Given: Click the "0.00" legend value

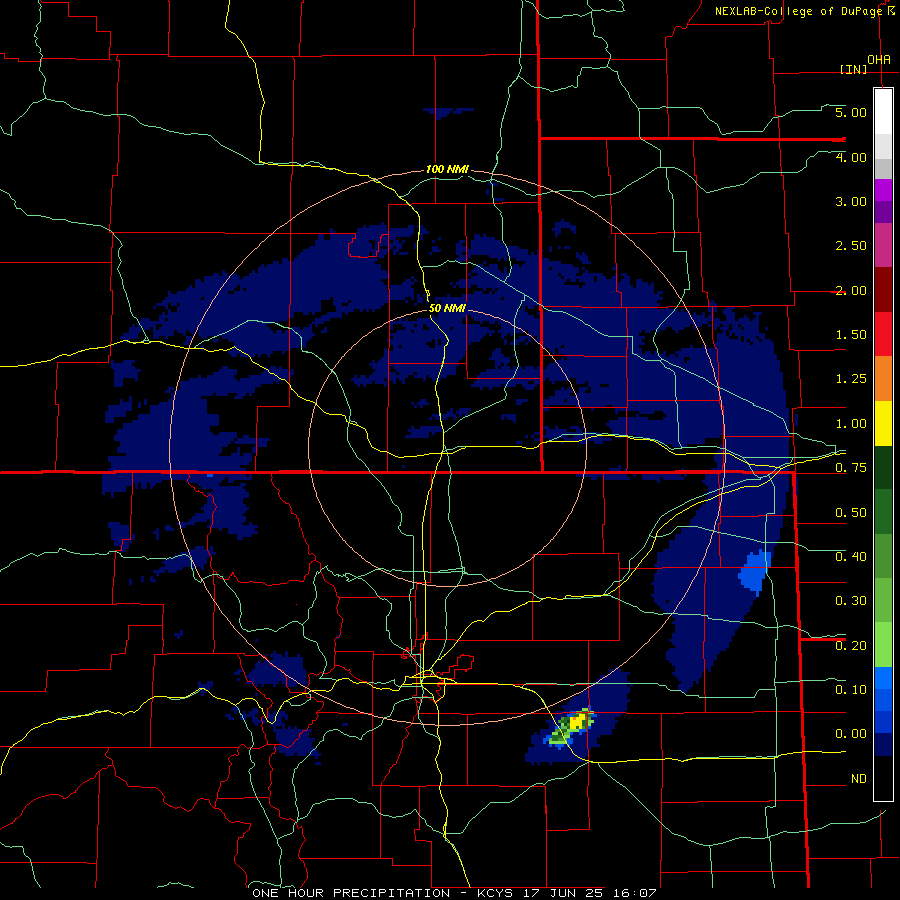Looking at the screenshot, I should [x=851, y=734].
